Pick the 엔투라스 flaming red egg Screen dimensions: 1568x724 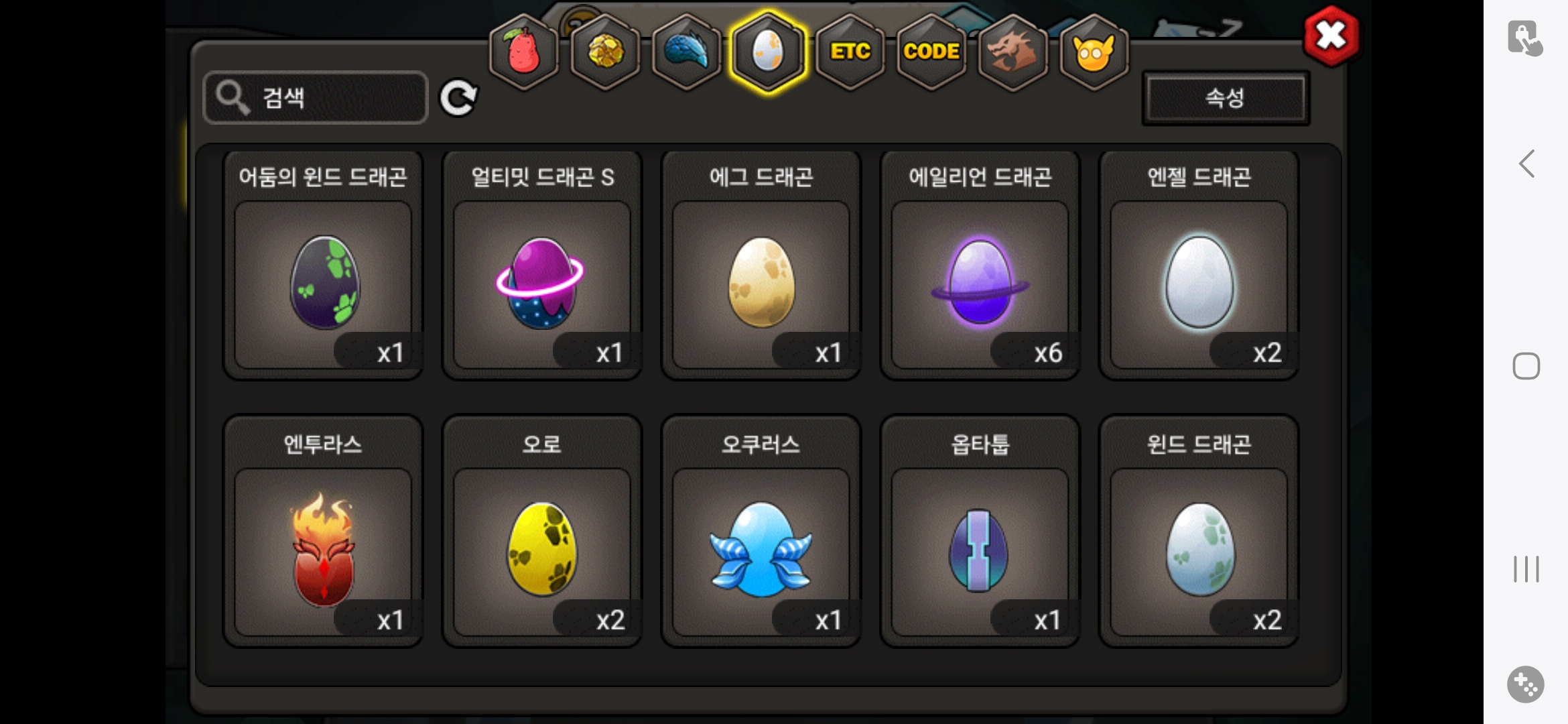323,531
